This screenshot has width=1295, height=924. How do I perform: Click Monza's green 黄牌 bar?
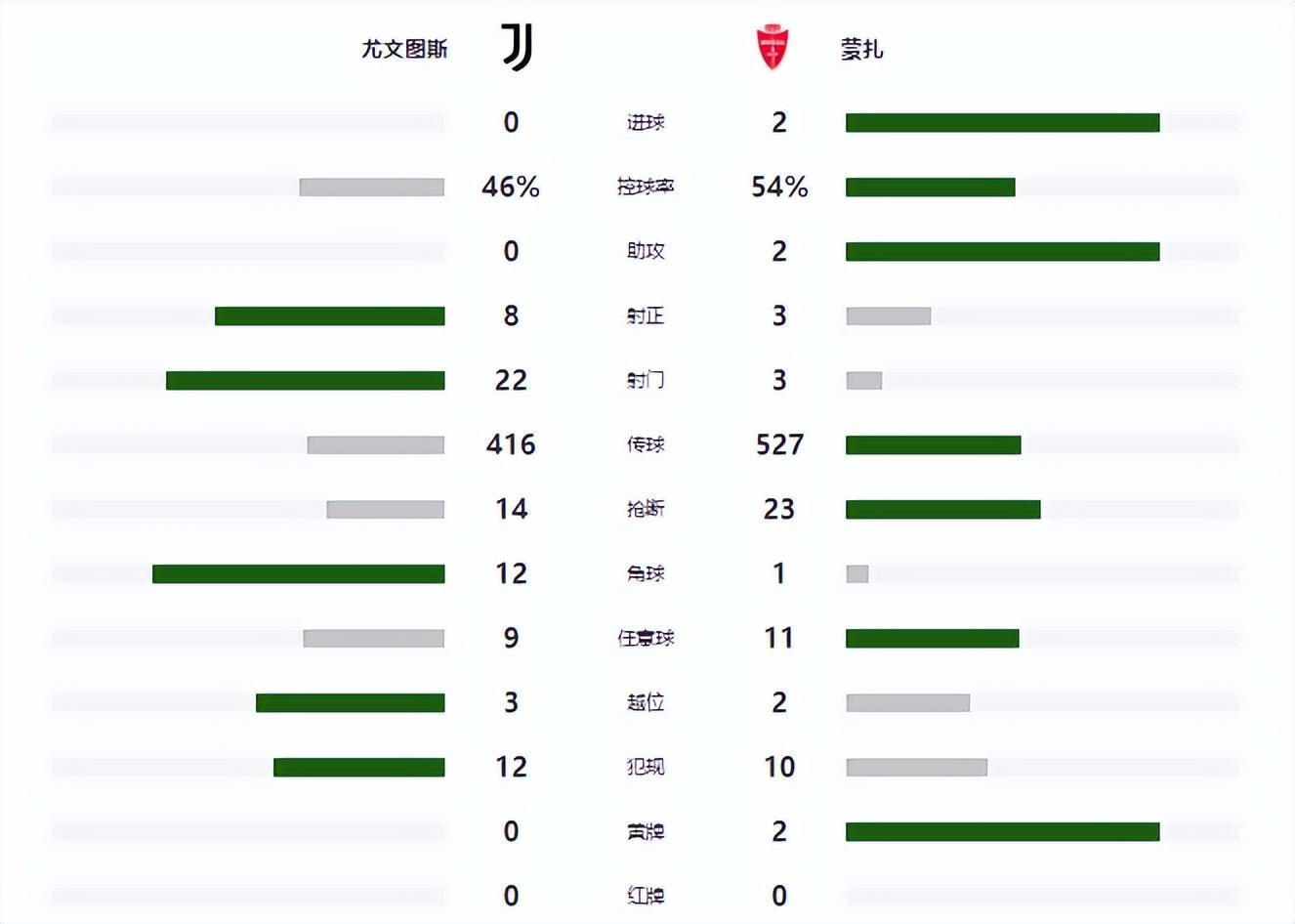[x=1002, y=831]
